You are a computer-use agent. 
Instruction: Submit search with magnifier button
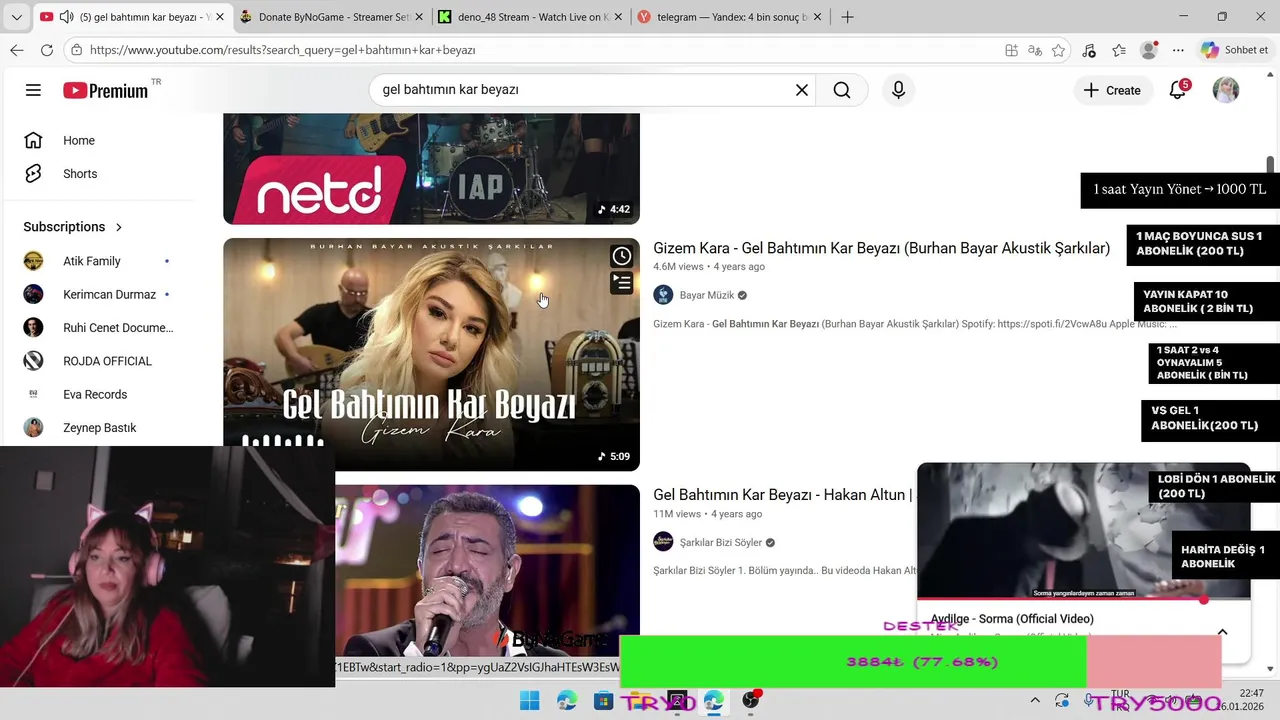842,90
